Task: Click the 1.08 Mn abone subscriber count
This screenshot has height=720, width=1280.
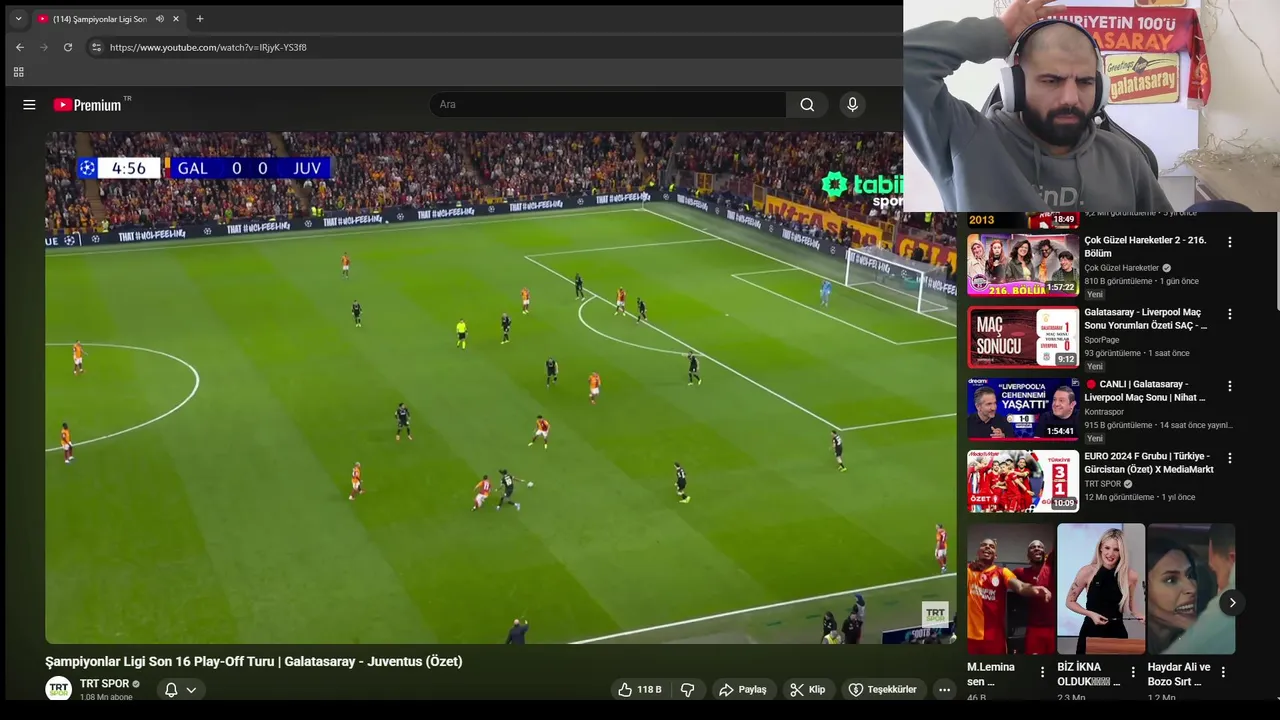Action: tap(106, 697)
